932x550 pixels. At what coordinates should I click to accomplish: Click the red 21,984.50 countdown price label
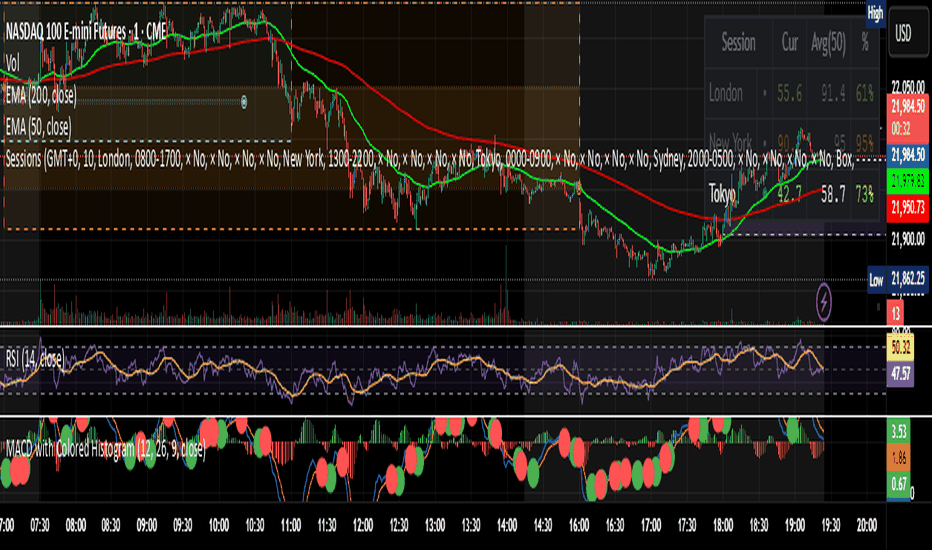908,117
